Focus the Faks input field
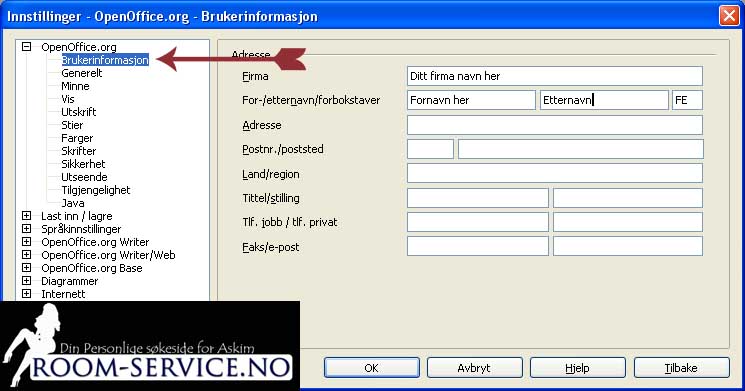Image resolution: width=745 pixels, height=391 pixels. (x=478, y=246)
